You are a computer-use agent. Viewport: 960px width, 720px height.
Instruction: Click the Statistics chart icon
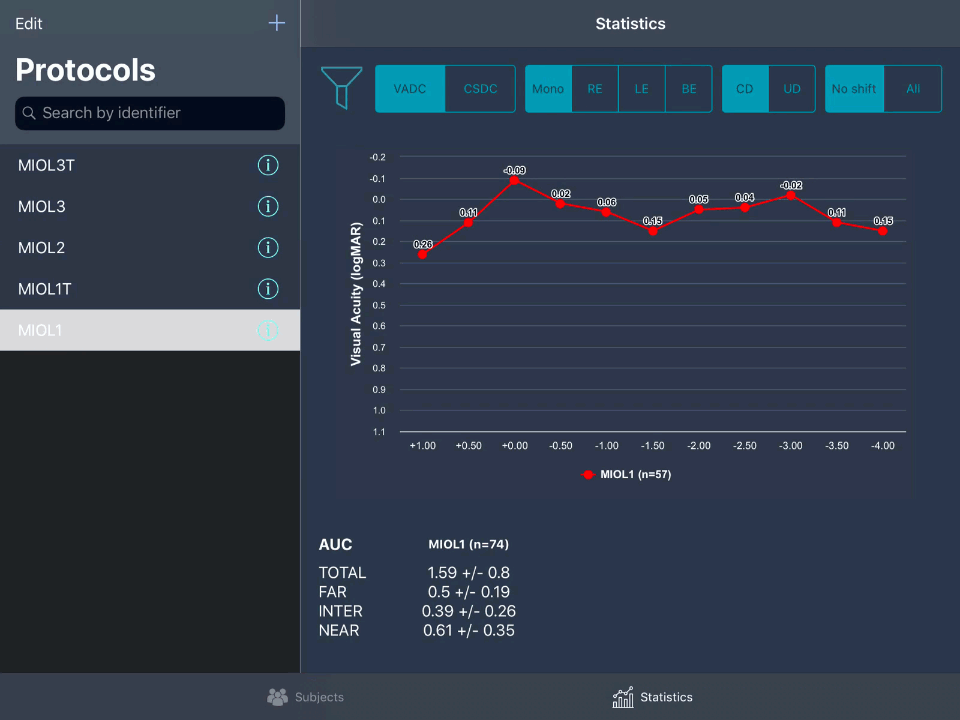(623, 697)
